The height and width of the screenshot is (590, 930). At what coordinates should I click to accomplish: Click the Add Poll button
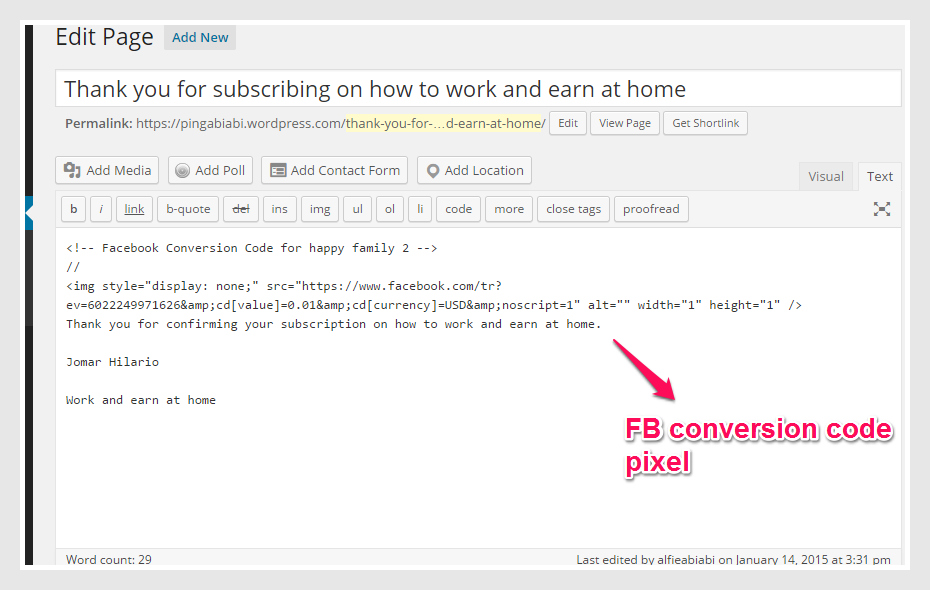pos(210,170)
